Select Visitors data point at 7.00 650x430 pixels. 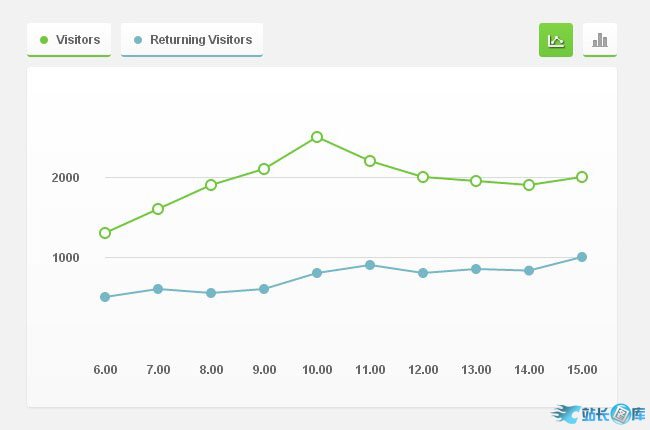click(158, 209)
